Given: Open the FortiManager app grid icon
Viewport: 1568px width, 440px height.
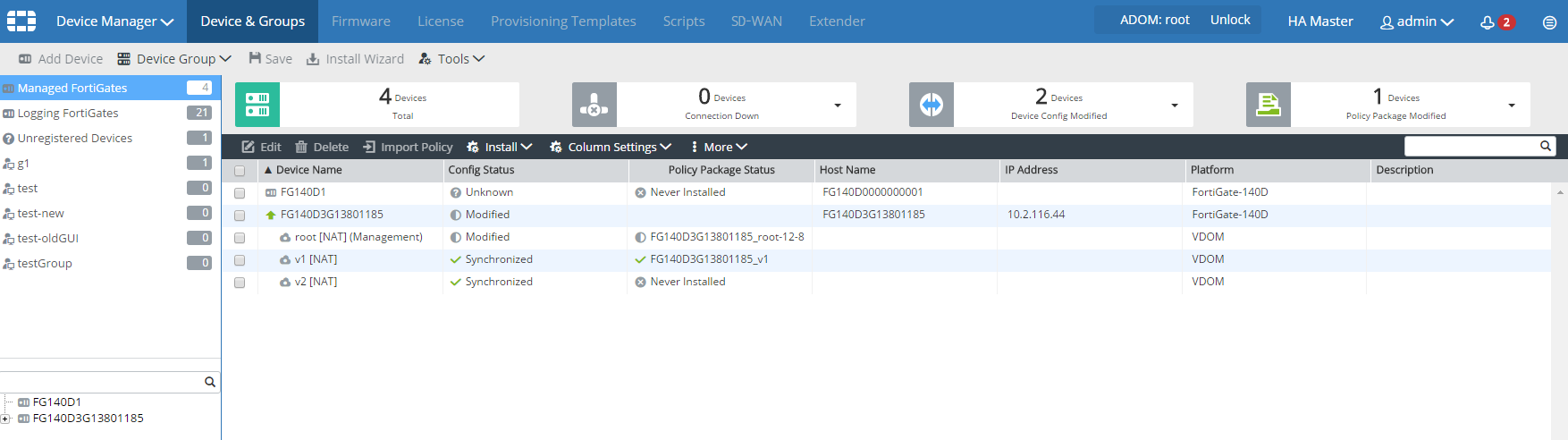Looking at the screenshot, I should coord(21,21).
